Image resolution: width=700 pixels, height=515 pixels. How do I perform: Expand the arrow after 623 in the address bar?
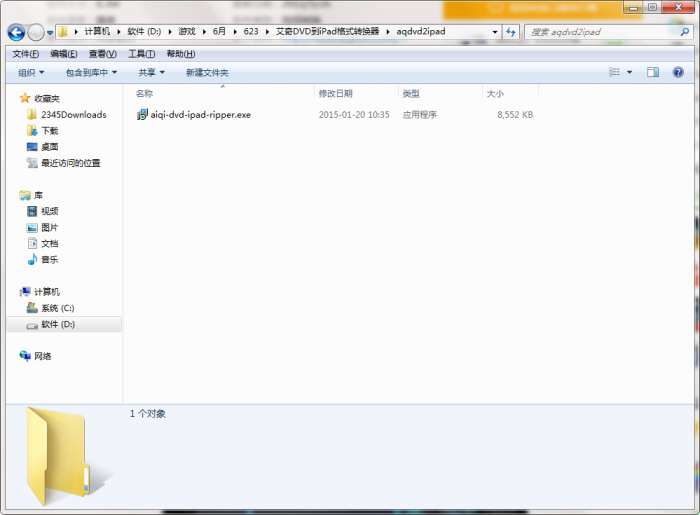pyautogui.click(x=267, y=32)
